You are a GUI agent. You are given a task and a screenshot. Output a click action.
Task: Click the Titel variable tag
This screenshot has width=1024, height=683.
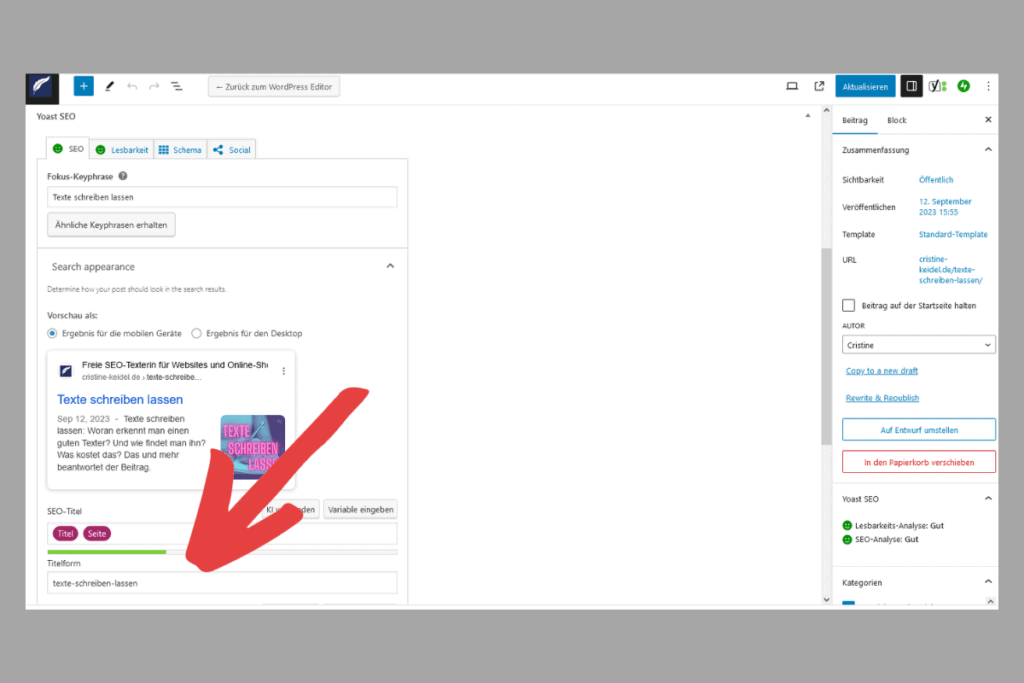[65, 533]
